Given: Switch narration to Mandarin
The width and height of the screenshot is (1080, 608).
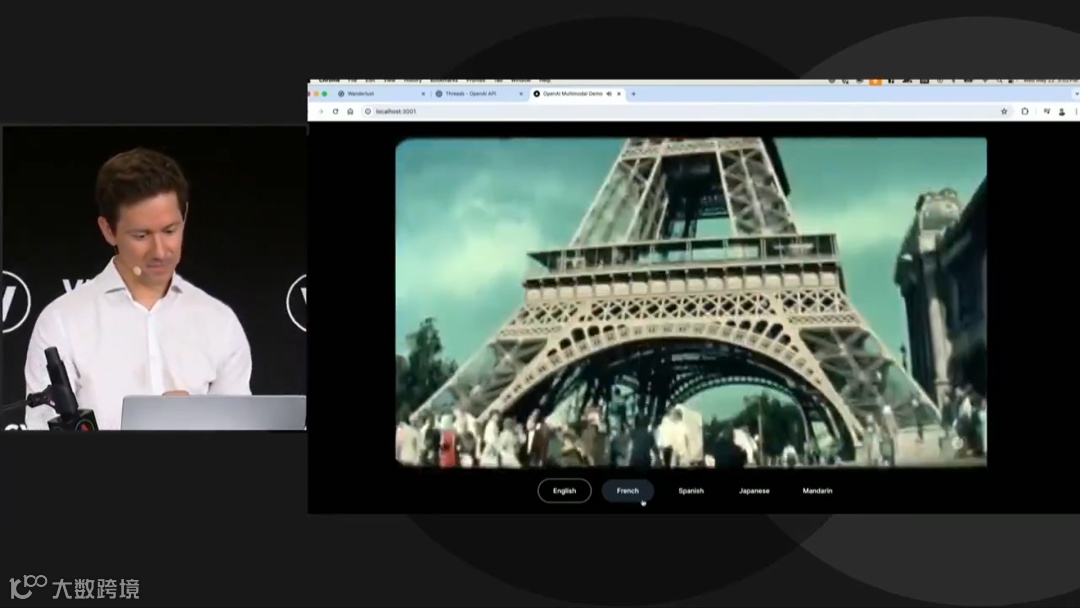Looking at the screenshot, I should [x=818, y=491].
